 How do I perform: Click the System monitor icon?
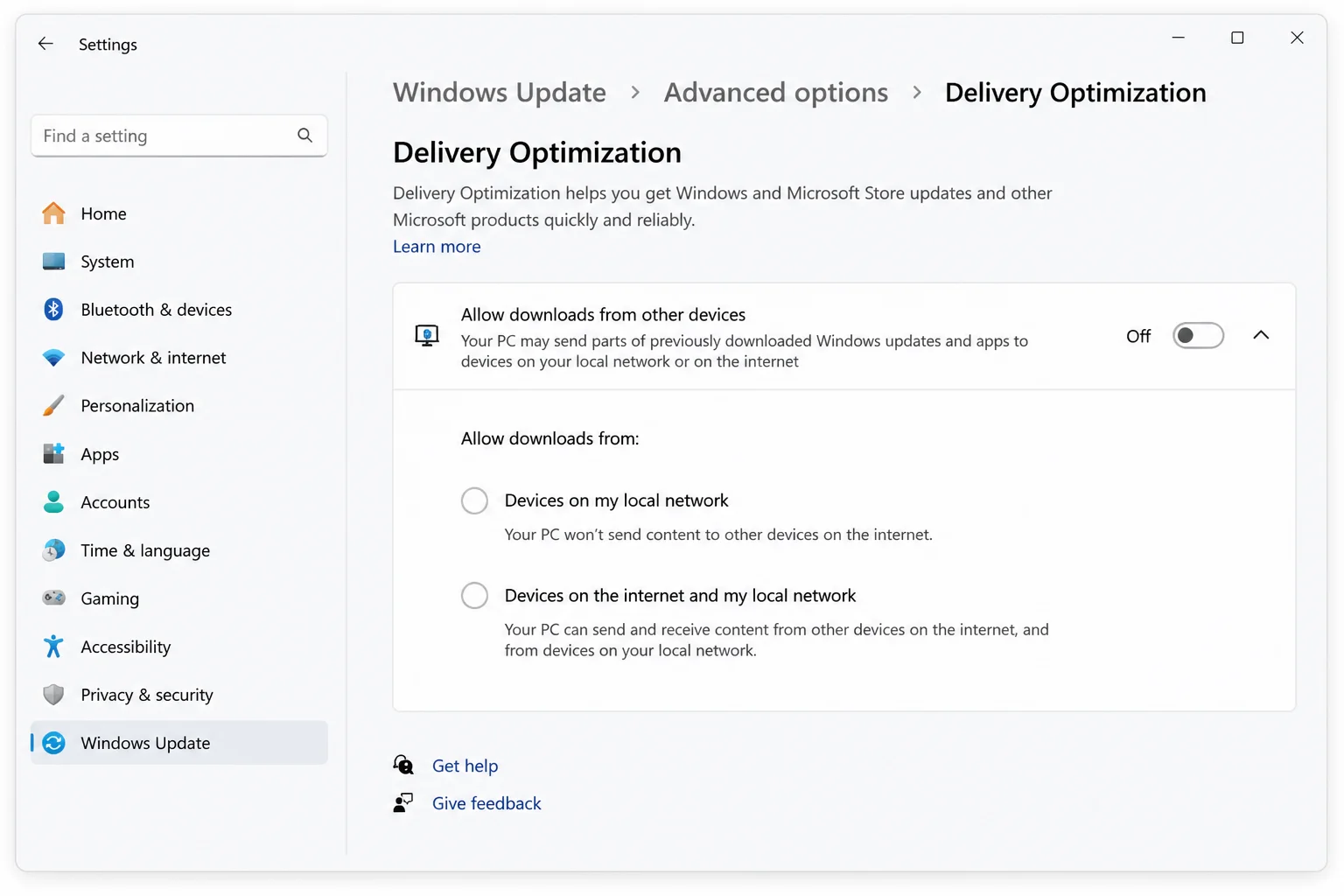point(53,262)
